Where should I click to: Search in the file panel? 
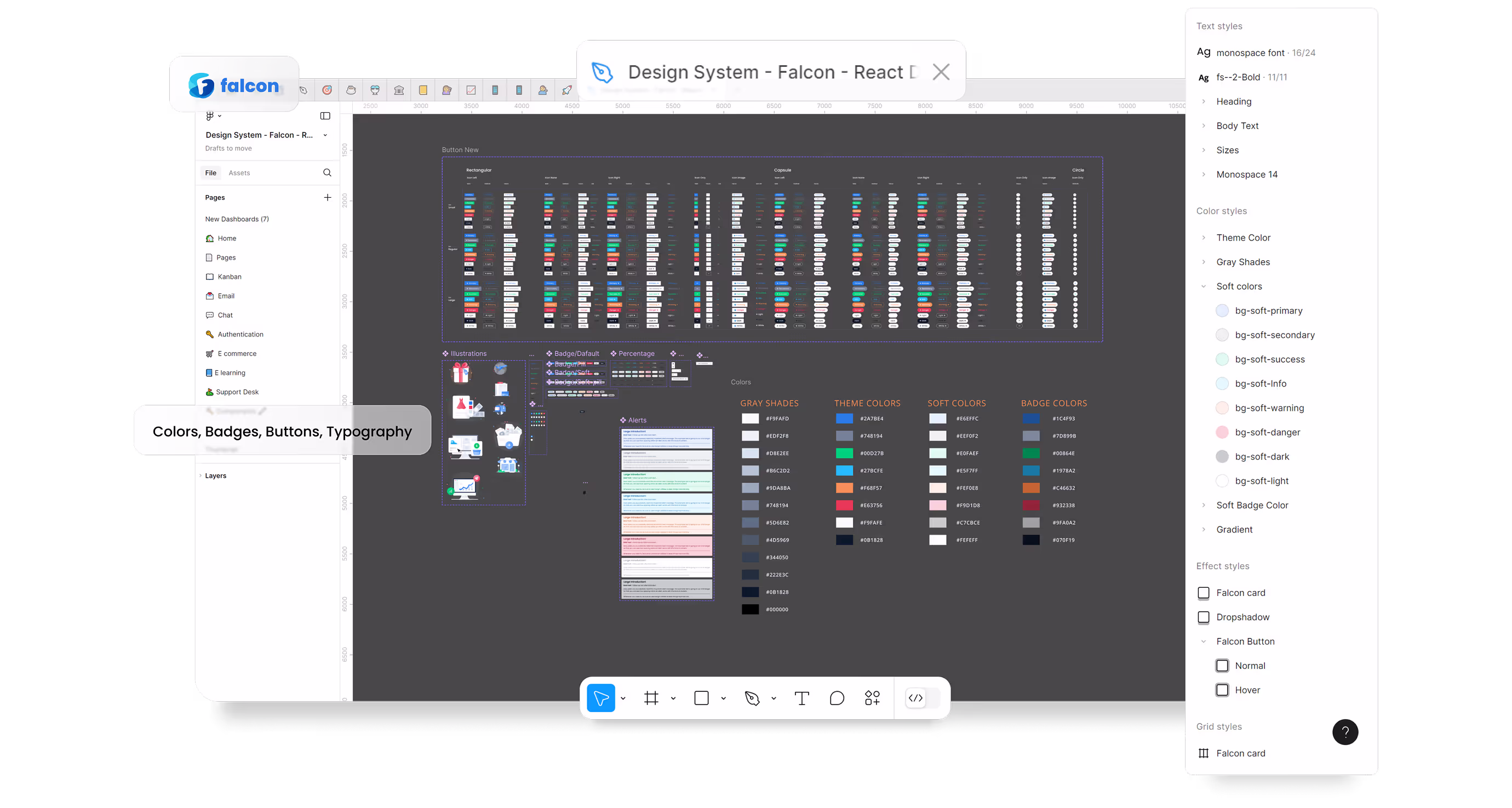point(327,173)
